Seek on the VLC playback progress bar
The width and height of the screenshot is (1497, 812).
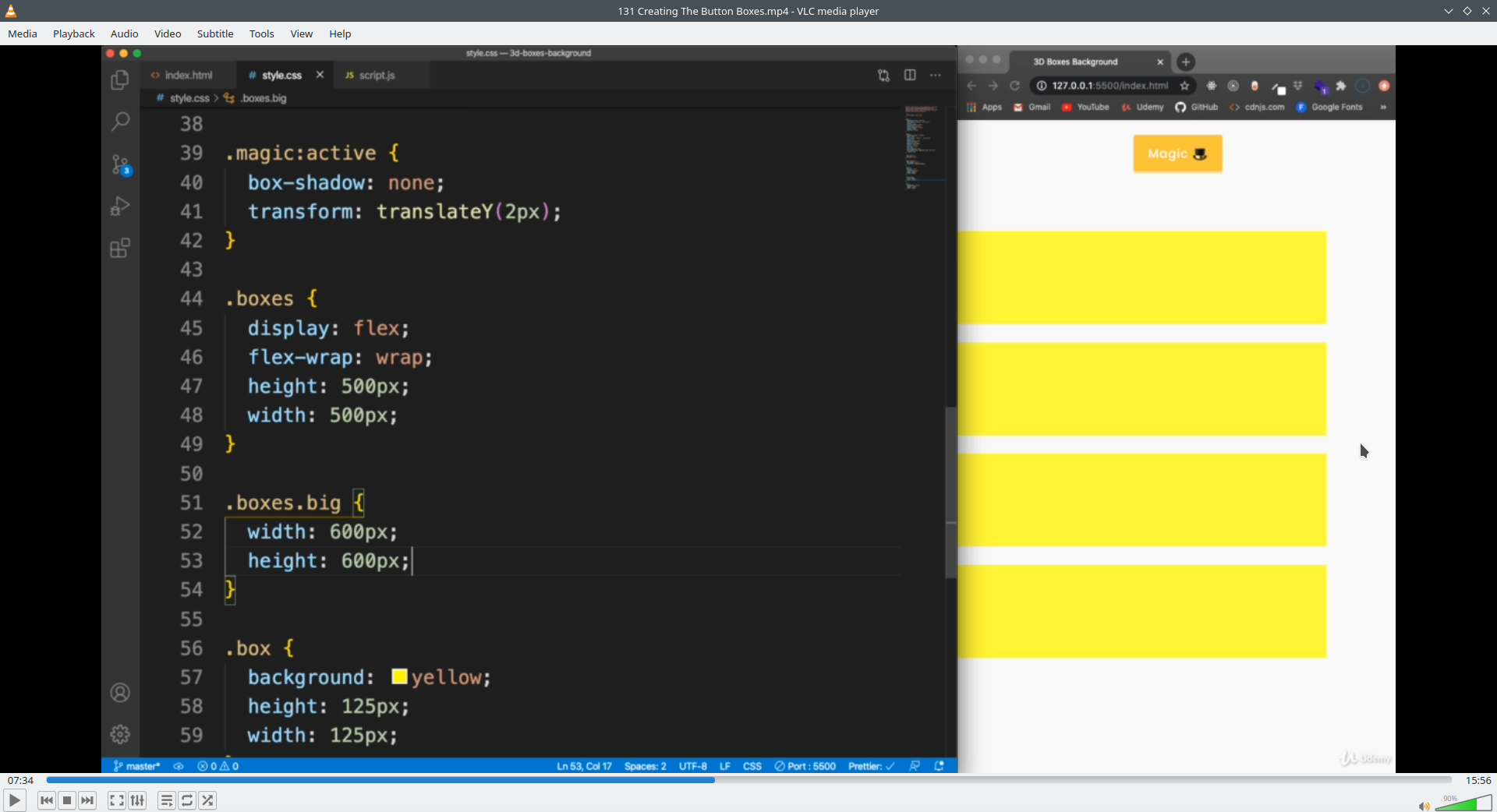point(748,780)
